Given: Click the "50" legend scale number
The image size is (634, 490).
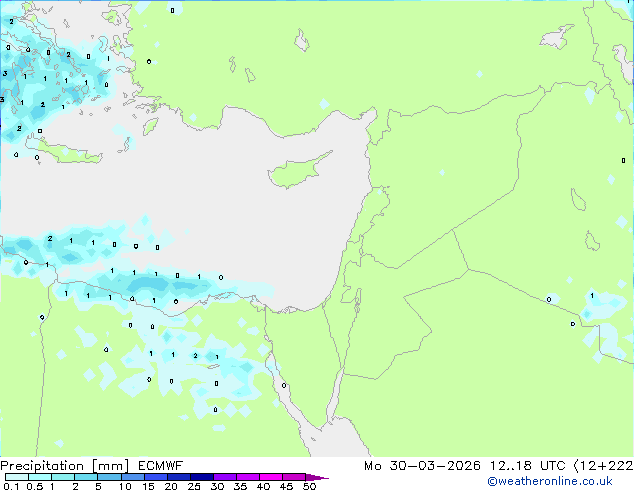Looking at the screenshot, I should pyautogui.click(x=309, y=486).
